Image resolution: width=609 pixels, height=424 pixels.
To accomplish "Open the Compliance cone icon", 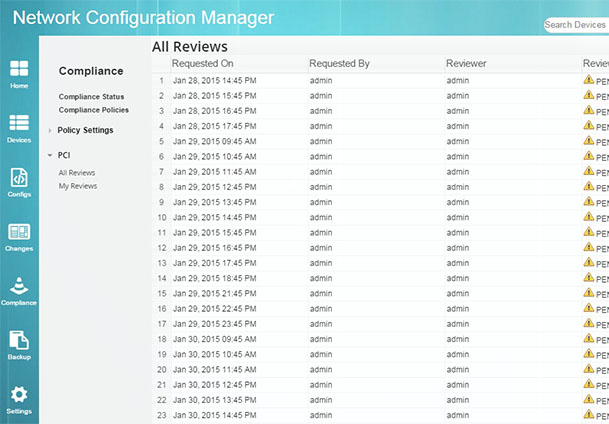I will click(19, 287).
